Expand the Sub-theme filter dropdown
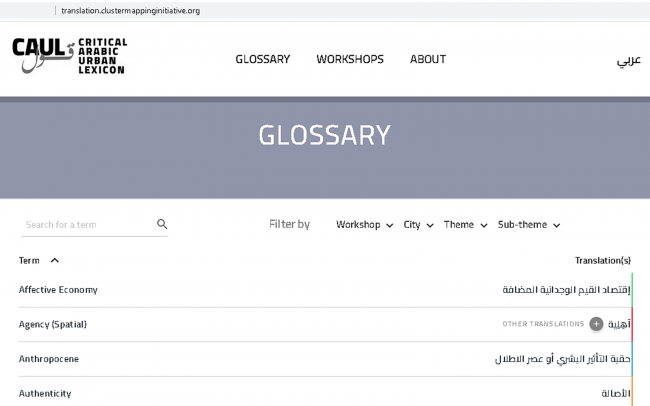The image size is (650, 406). pos(528,225)
